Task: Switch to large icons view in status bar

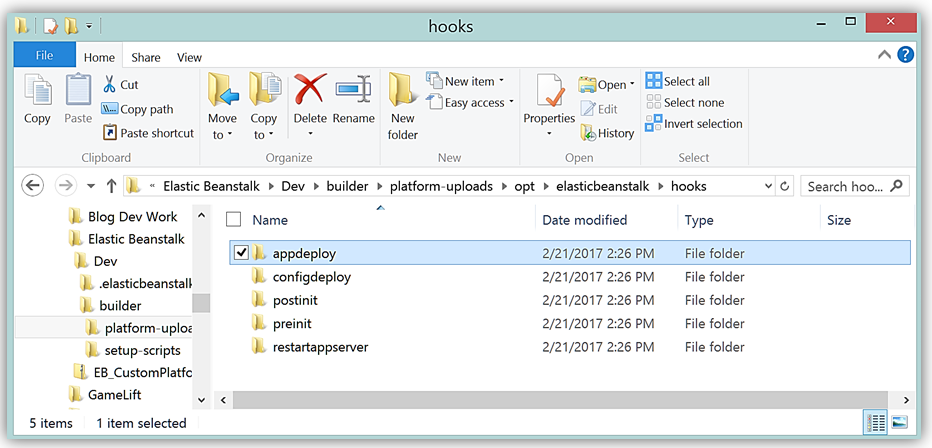Action: coord(899,423)
